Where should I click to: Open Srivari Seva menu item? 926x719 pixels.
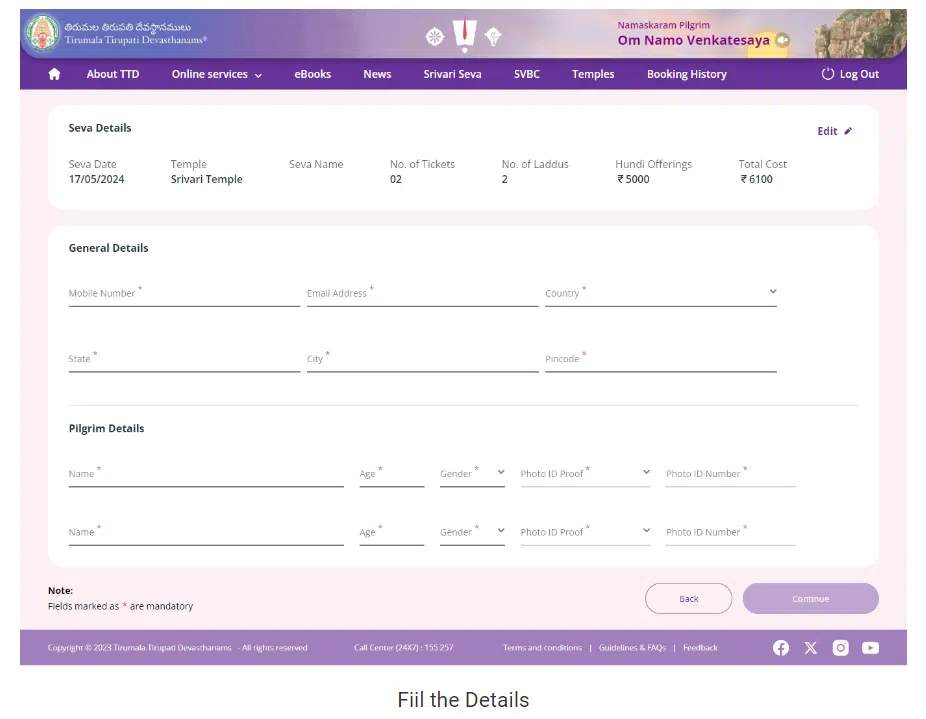pyautogui.click(x=452, y=74)
